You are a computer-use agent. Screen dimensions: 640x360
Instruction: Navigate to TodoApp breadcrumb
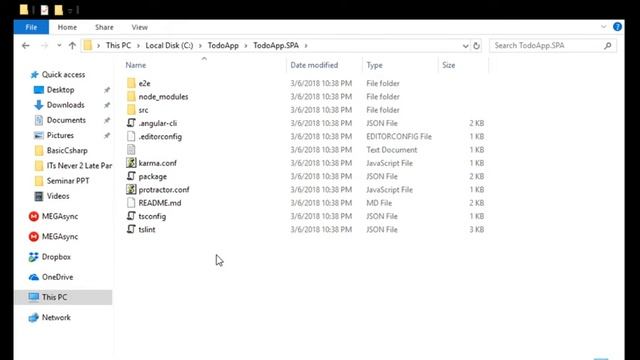(x=223, y=46)
